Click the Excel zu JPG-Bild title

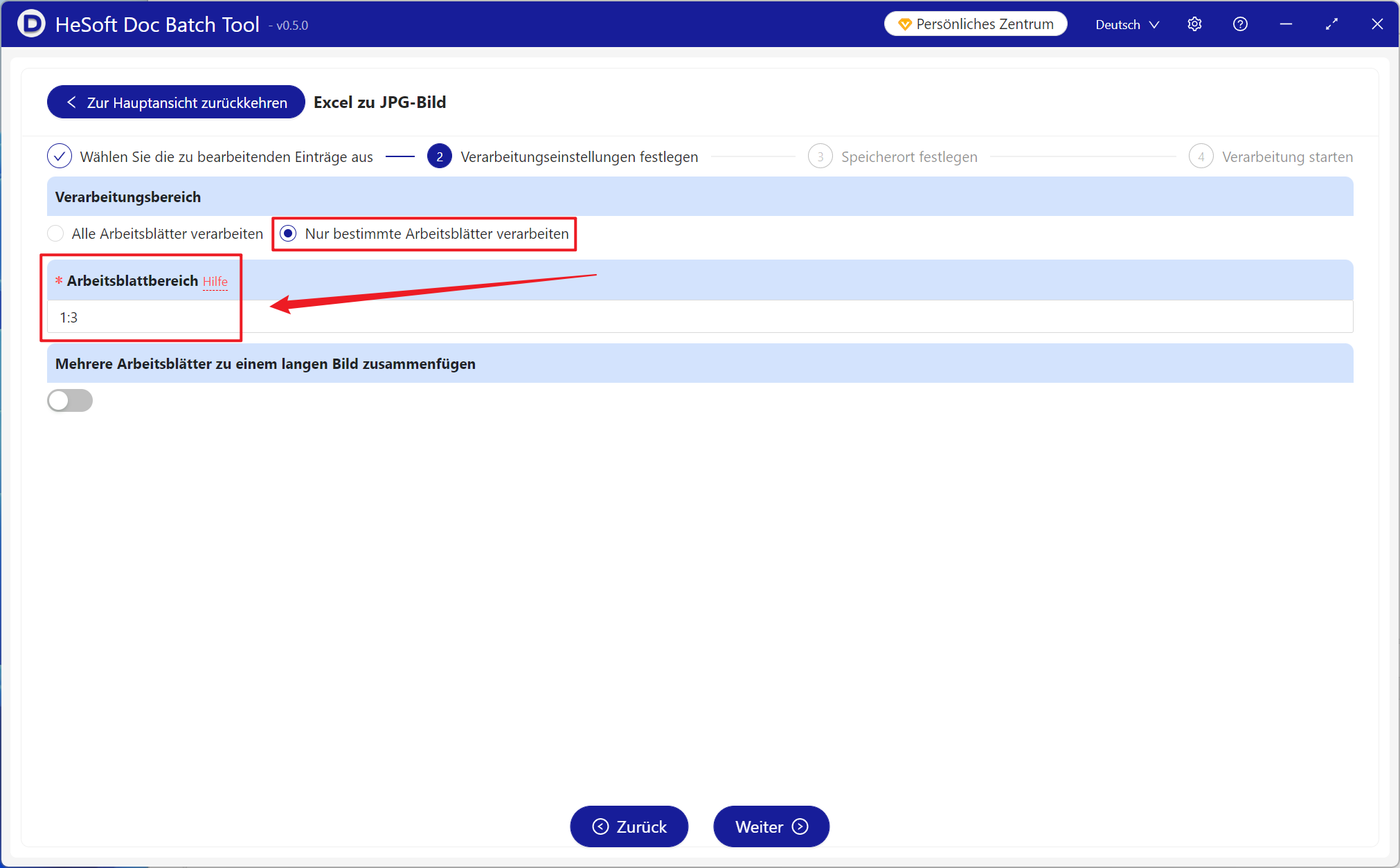coord(379,102)
